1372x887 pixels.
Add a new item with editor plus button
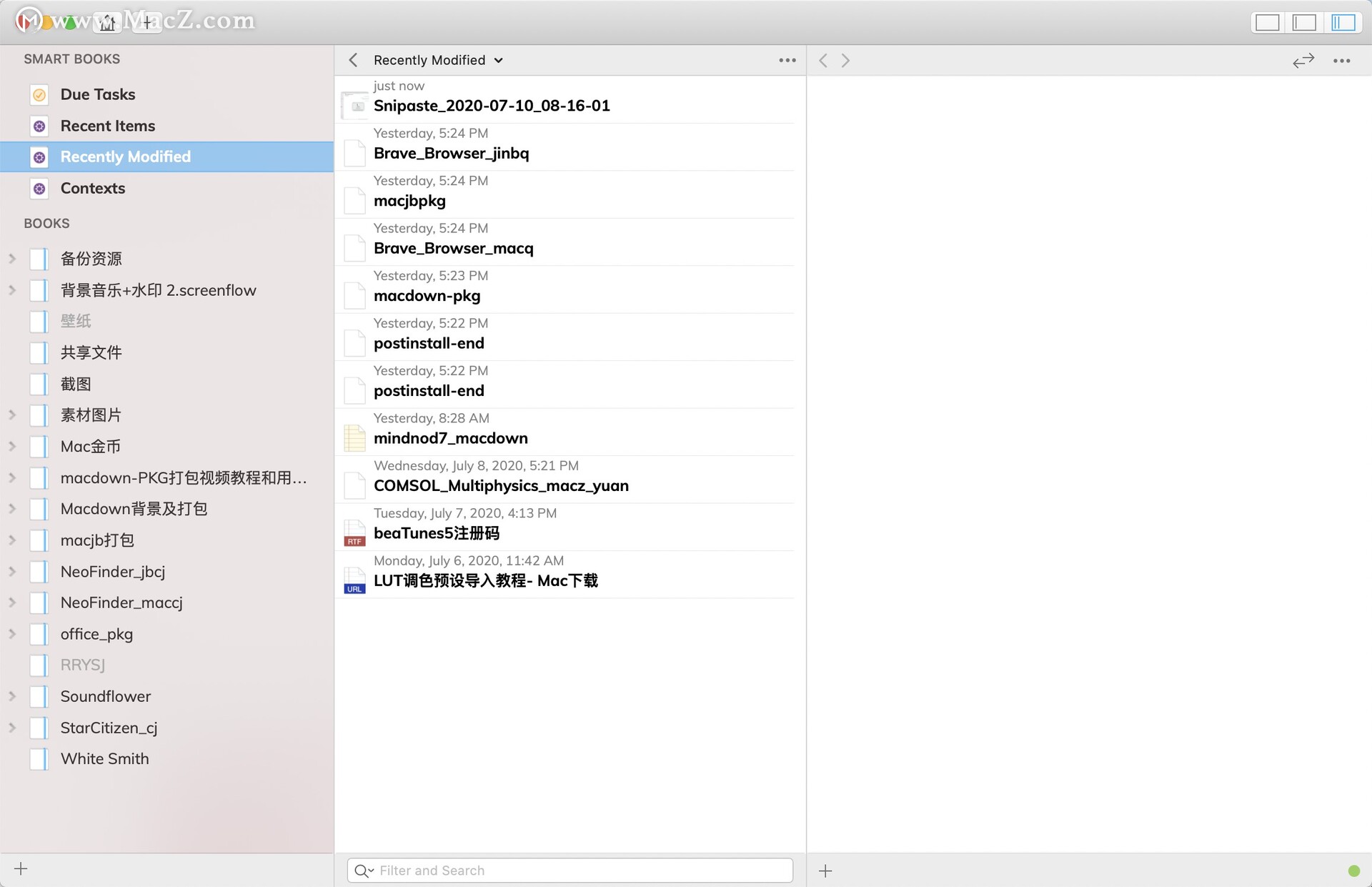tap(825, 871)
